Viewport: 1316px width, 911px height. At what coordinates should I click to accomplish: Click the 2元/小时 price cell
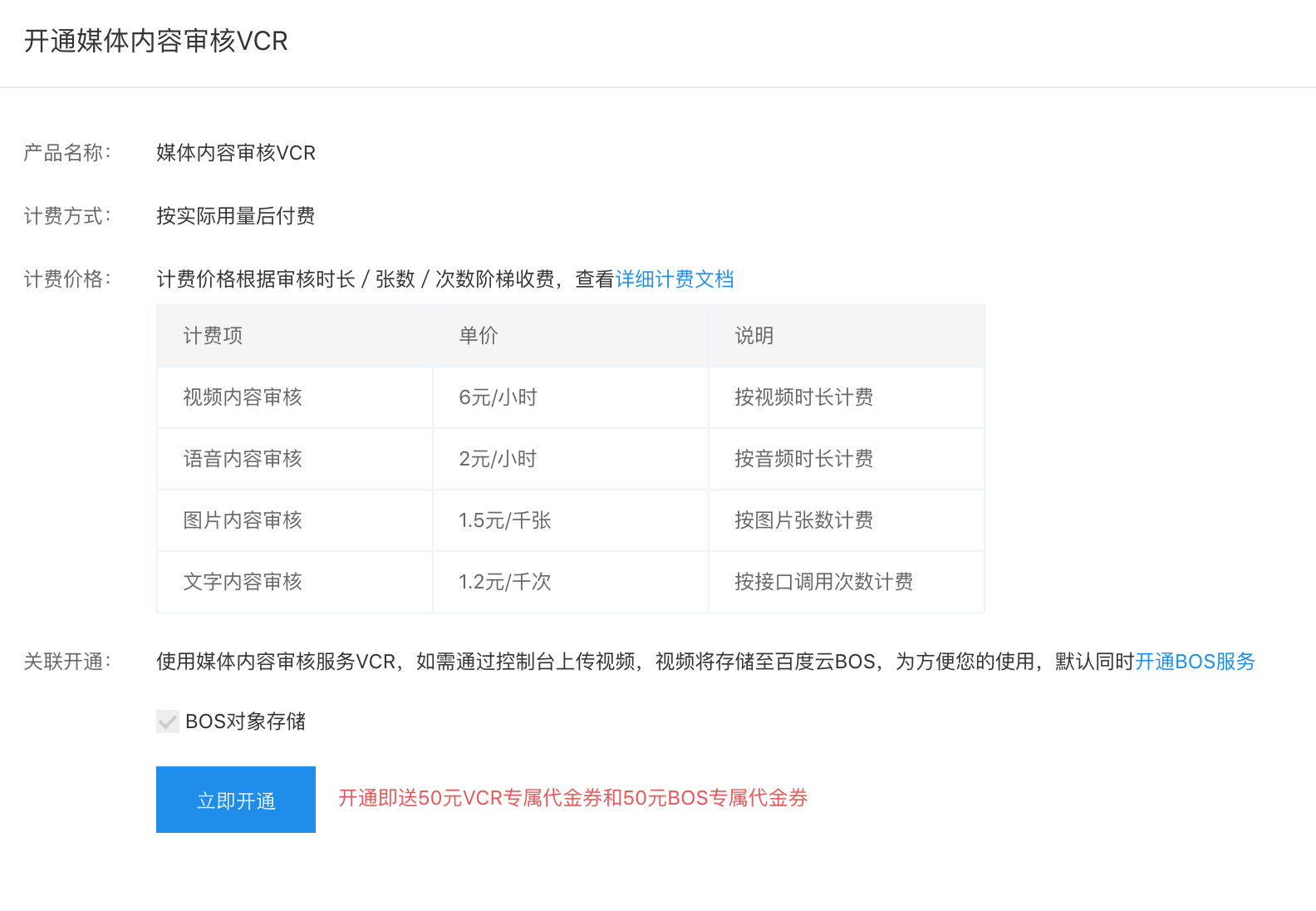571,459
